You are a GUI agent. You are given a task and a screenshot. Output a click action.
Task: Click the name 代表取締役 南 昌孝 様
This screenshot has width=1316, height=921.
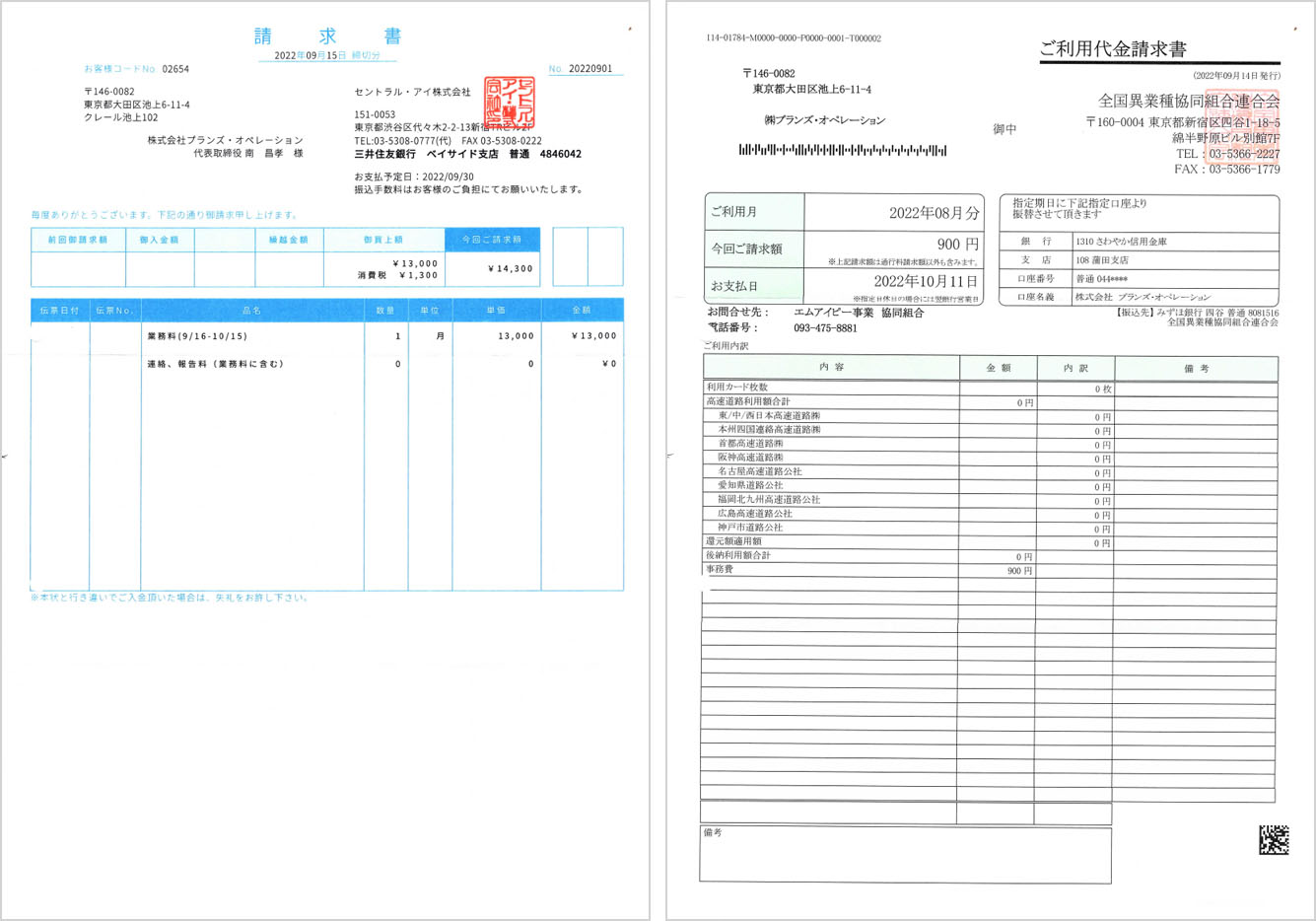pyautogui.click(x=248, y=154)
